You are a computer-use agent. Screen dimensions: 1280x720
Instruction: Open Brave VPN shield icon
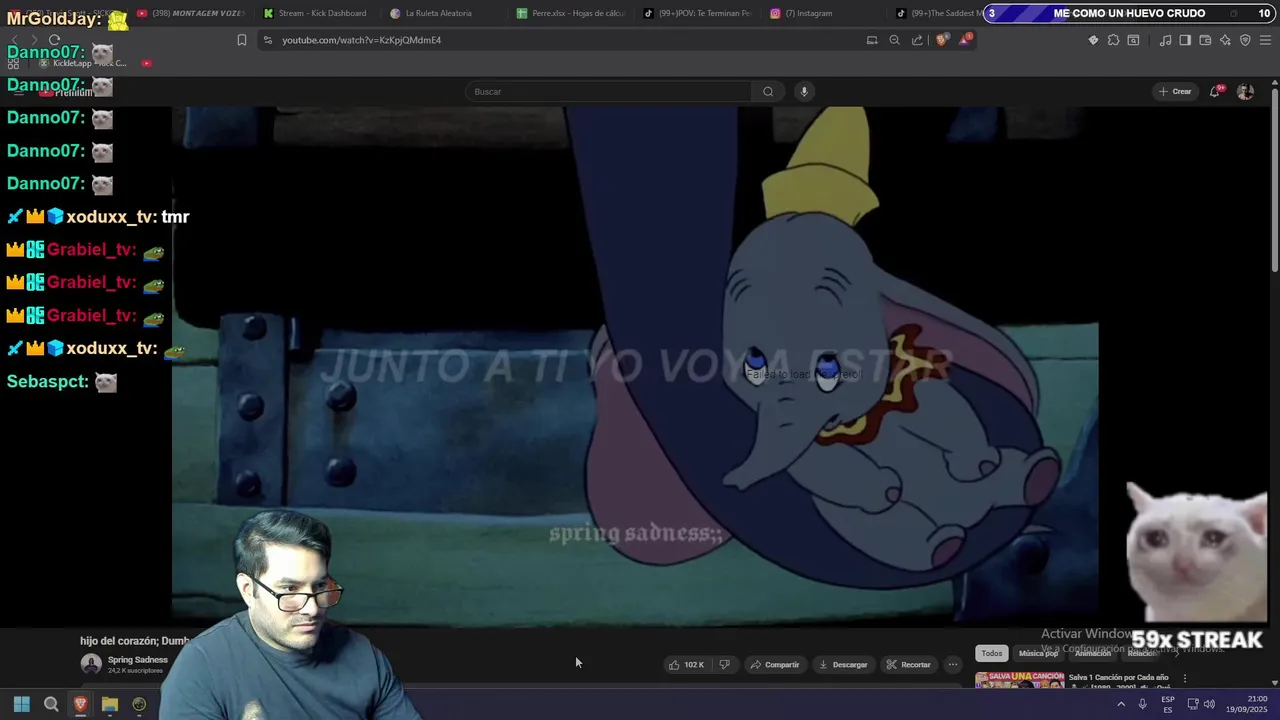click(1245, 40)
